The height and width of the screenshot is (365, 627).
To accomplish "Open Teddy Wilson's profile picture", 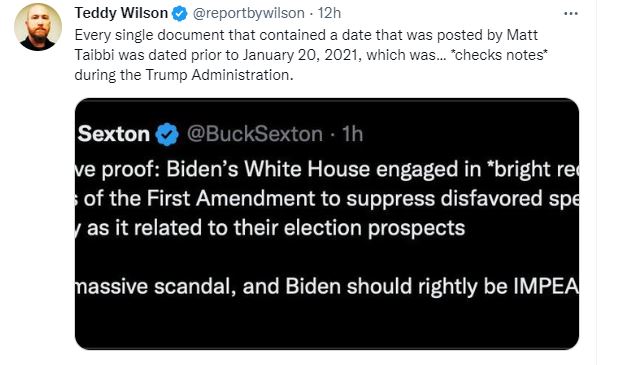I will pos(38,27).
